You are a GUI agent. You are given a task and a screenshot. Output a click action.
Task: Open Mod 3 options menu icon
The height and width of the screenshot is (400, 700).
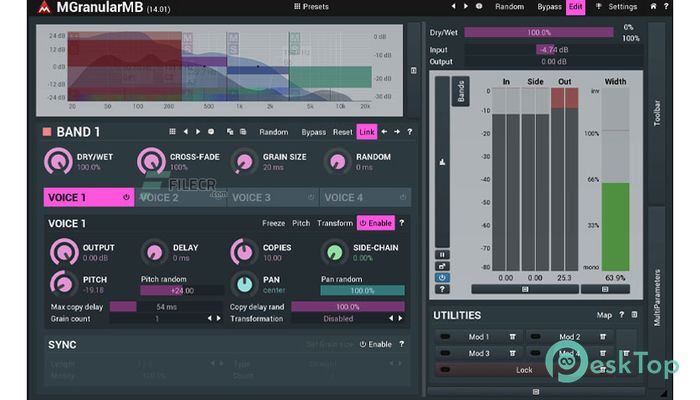(512, 353)
